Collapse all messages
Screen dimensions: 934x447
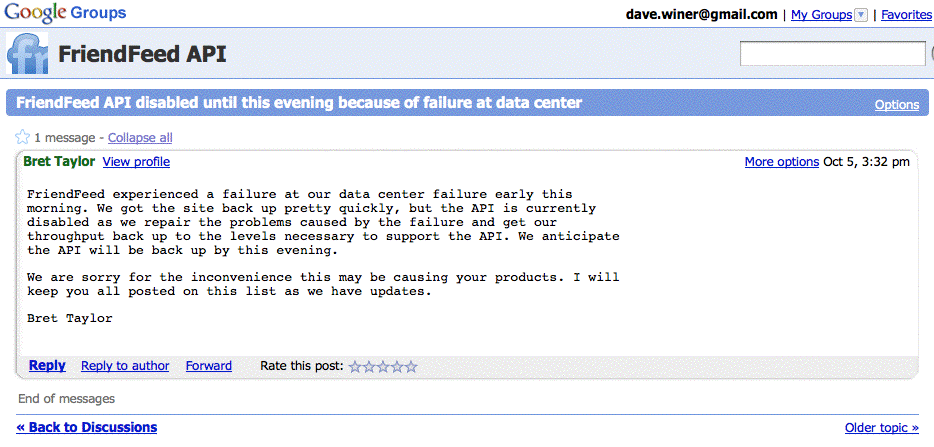(139, 138)
